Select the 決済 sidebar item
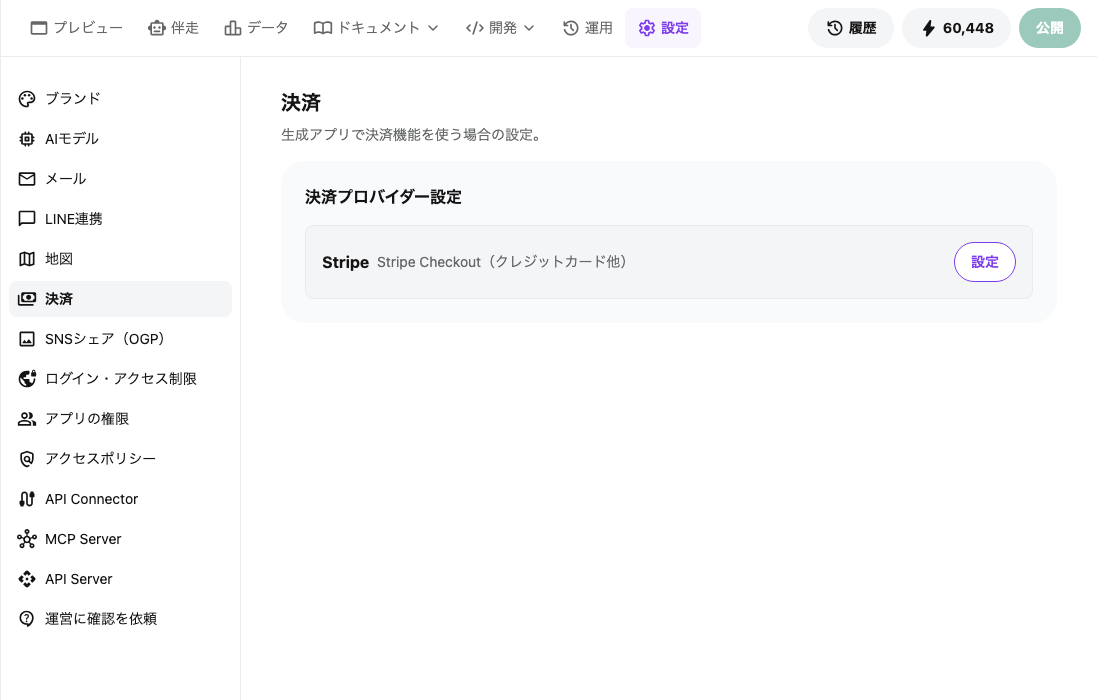Viewport: 1097px width, 700px height. [120, 299]
